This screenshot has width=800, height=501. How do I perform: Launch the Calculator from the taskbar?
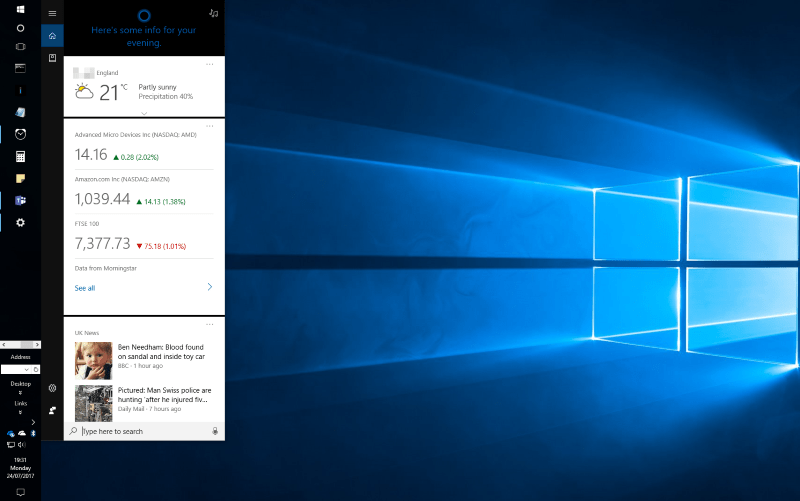coord(20,156)
